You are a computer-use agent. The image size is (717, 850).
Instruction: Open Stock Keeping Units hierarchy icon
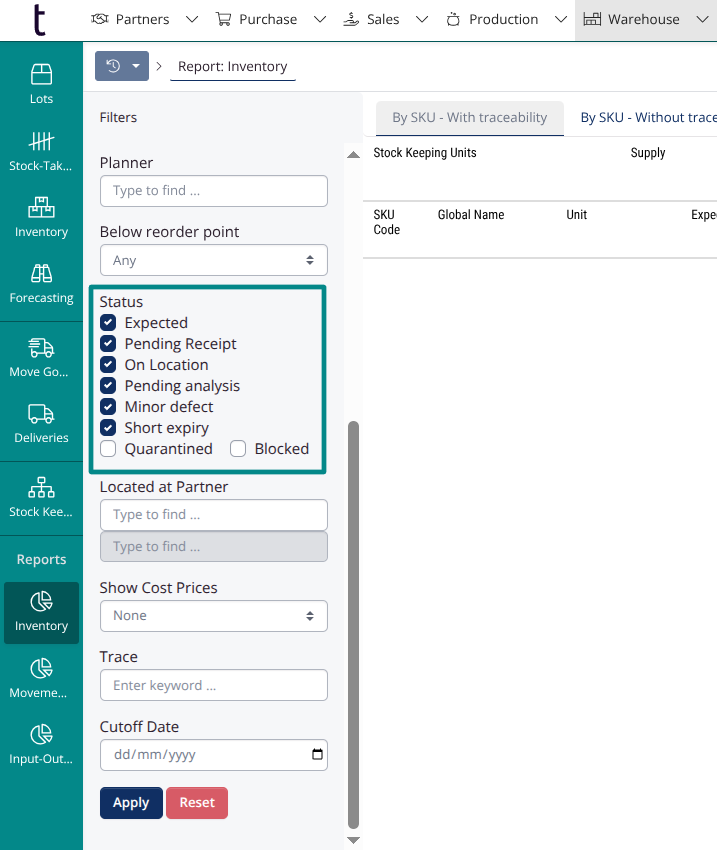41,488
